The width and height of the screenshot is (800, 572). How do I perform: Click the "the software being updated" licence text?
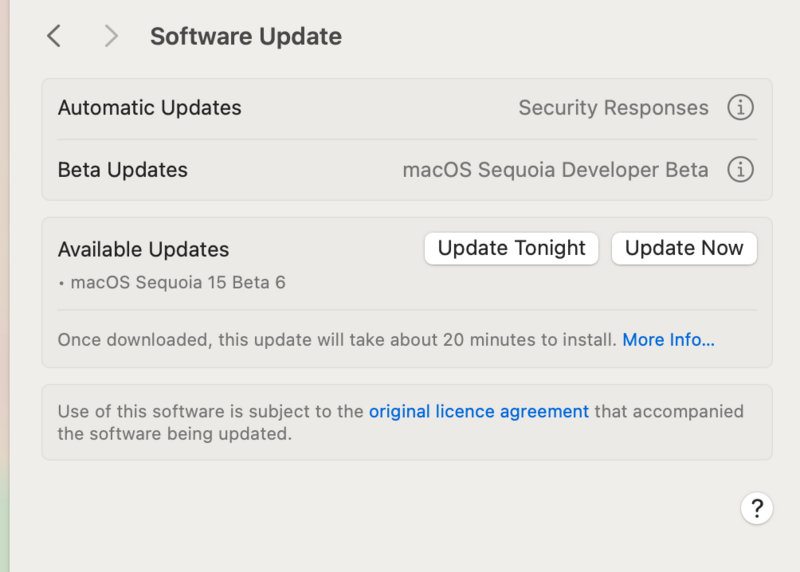click(x=174, y=435)
